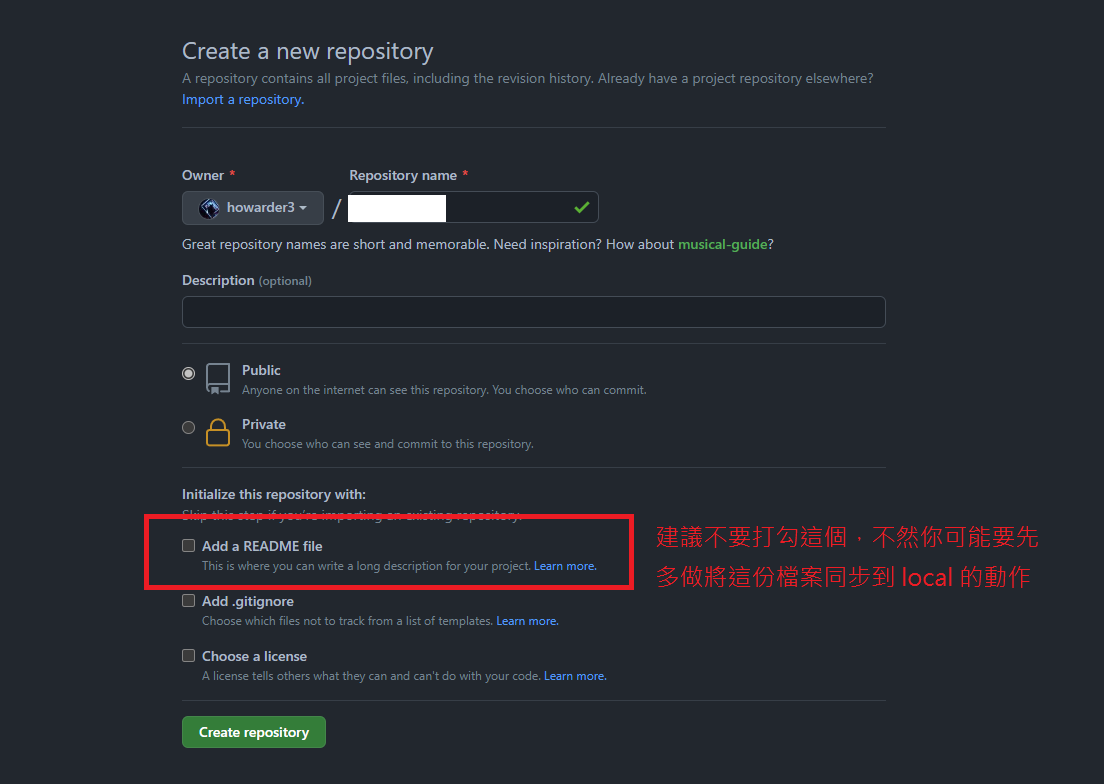The width and height of the screenshot is (1104, 784).
Task: Open Learn more link for license
Action: 575,676
